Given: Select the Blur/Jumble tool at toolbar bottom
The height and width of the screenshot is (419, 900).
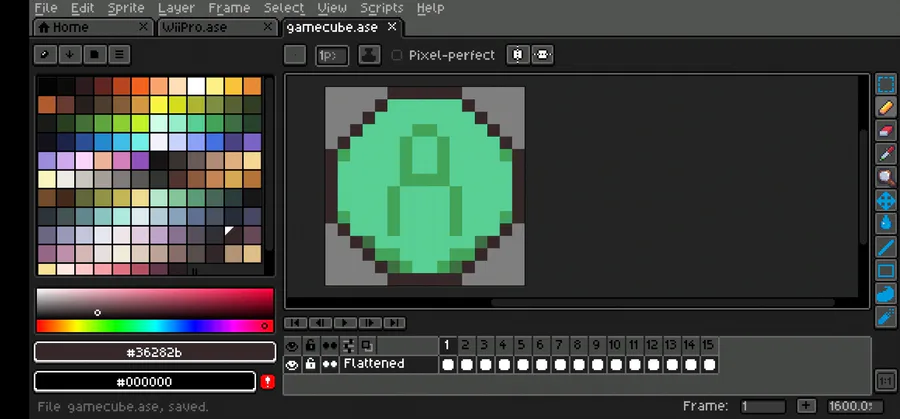Looking at the screenshot, I should (886, 317).
